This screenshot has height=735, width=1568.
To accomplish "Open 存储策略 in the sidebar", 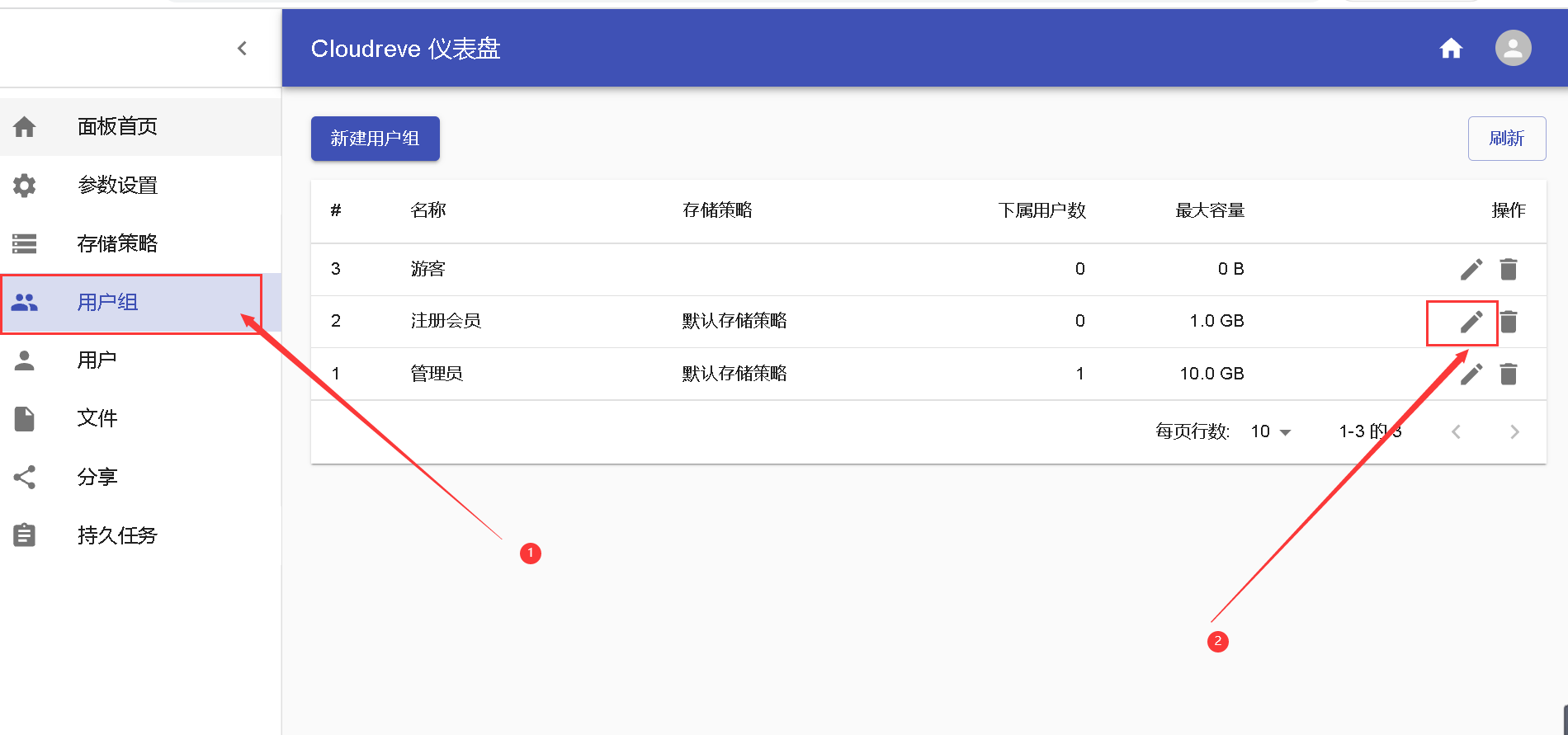I will click(x=140, y=243).
